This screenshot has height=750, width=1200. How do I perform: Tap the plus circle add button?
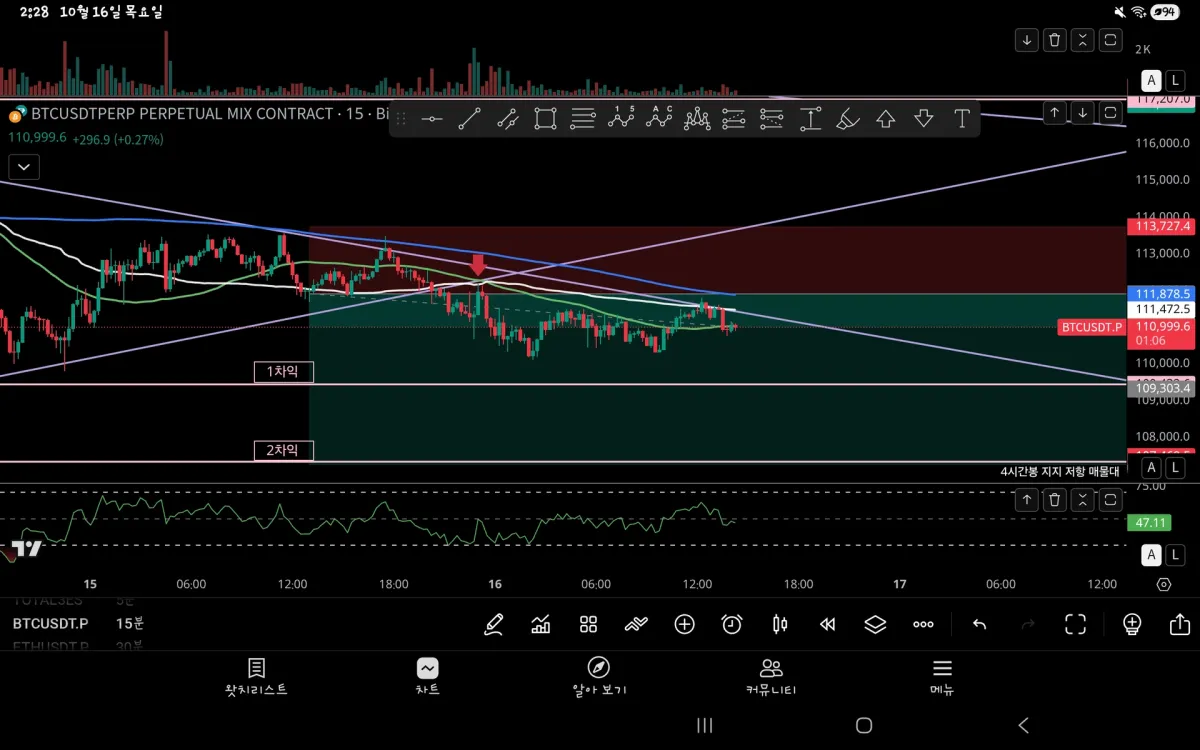684,625
